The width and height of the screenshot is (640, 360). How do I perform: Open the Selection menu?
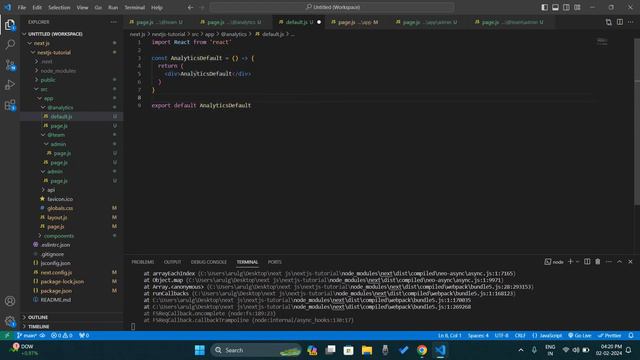click(x=59, y=7)
